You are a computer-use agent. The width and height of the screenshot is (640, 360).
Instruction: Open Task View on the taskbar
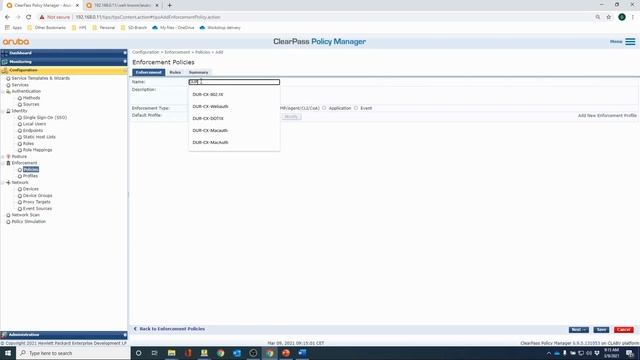[154, 353]
